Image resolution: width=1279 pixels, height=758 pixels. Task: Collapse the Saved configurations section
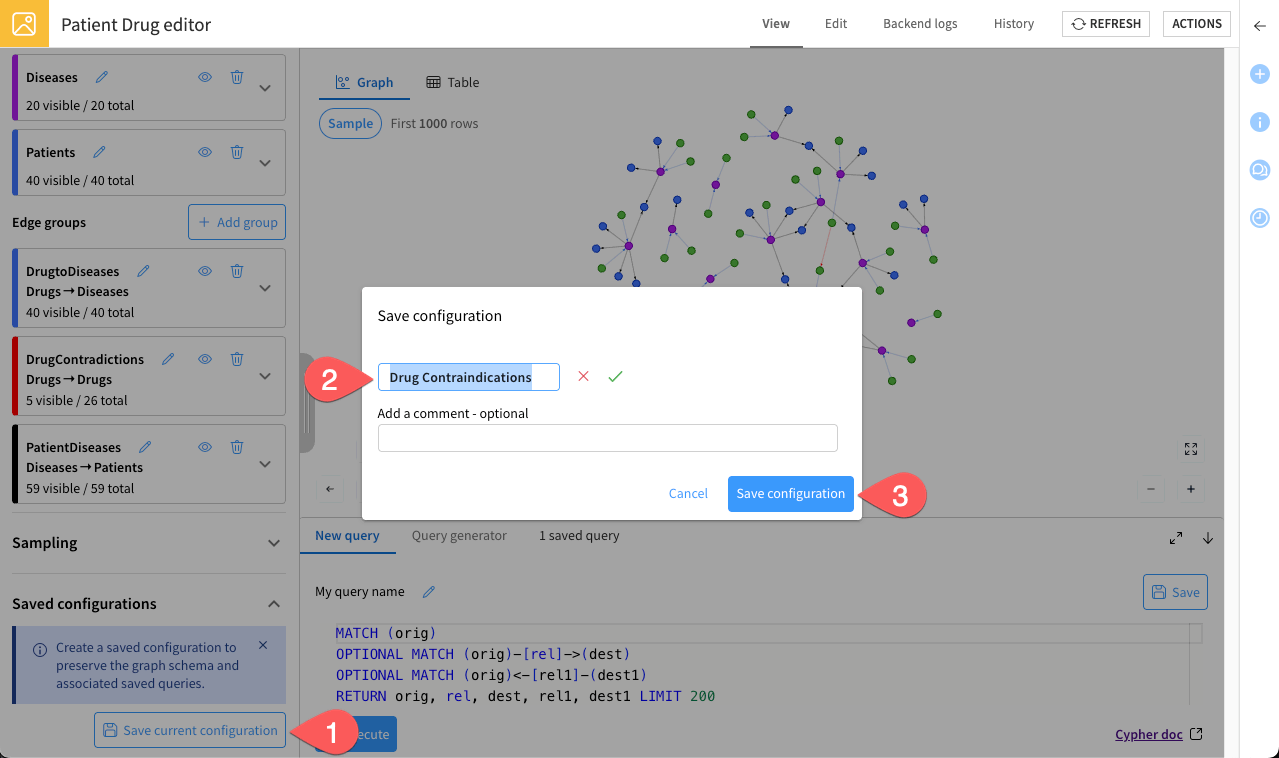coord(274,604)
